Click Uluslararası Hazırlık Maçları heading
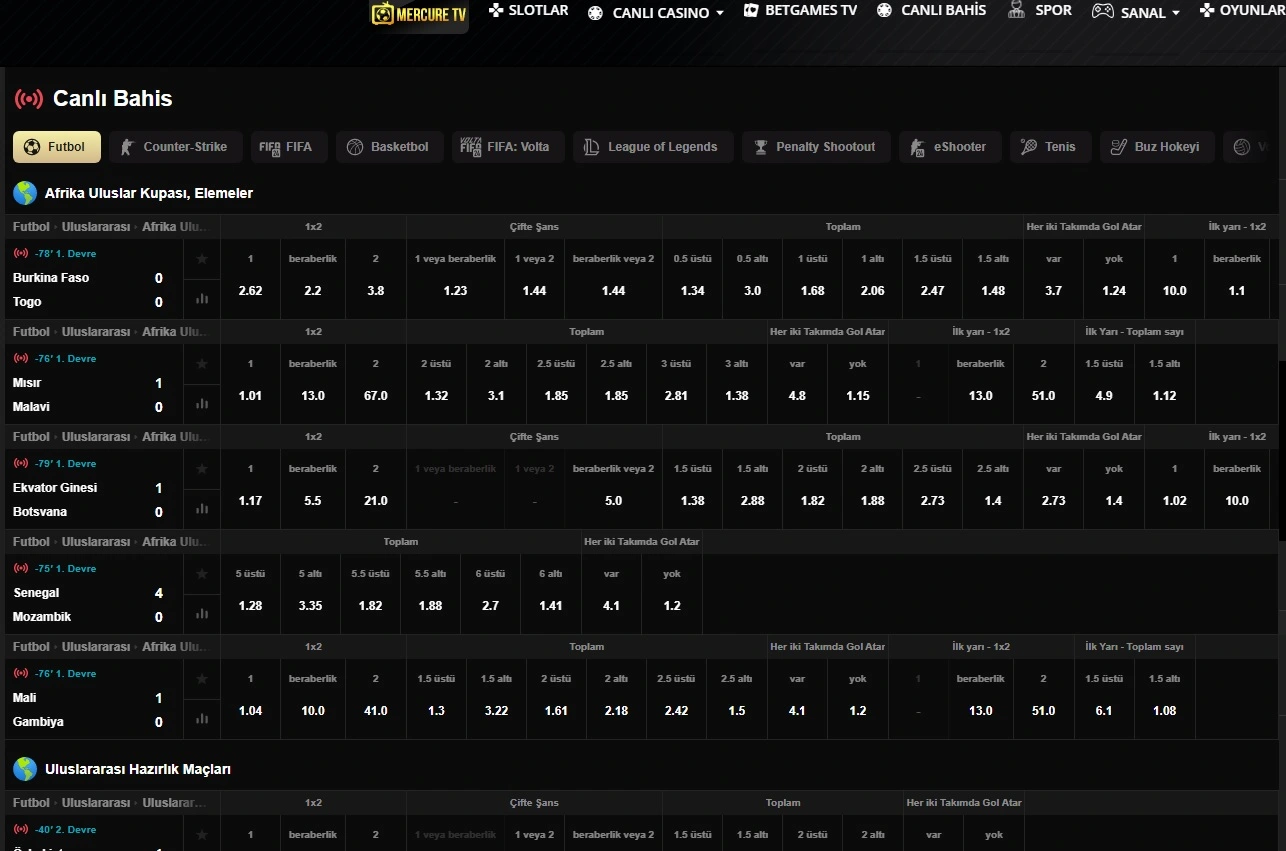1286x851 pixels. tap(138, 769)
